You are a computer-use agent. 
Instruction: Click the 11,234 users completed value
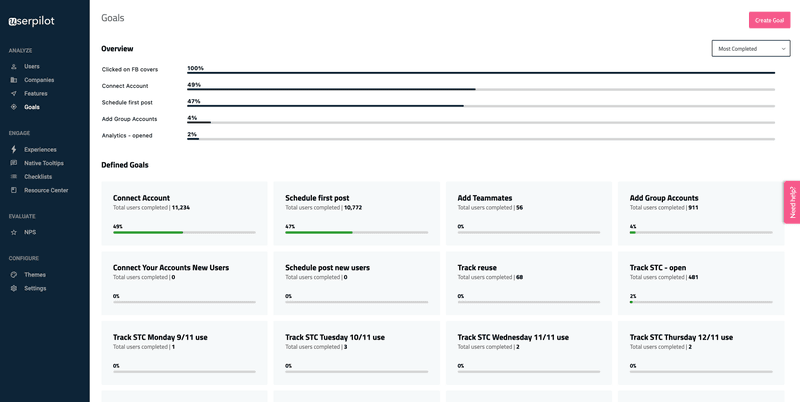(181, 208)
